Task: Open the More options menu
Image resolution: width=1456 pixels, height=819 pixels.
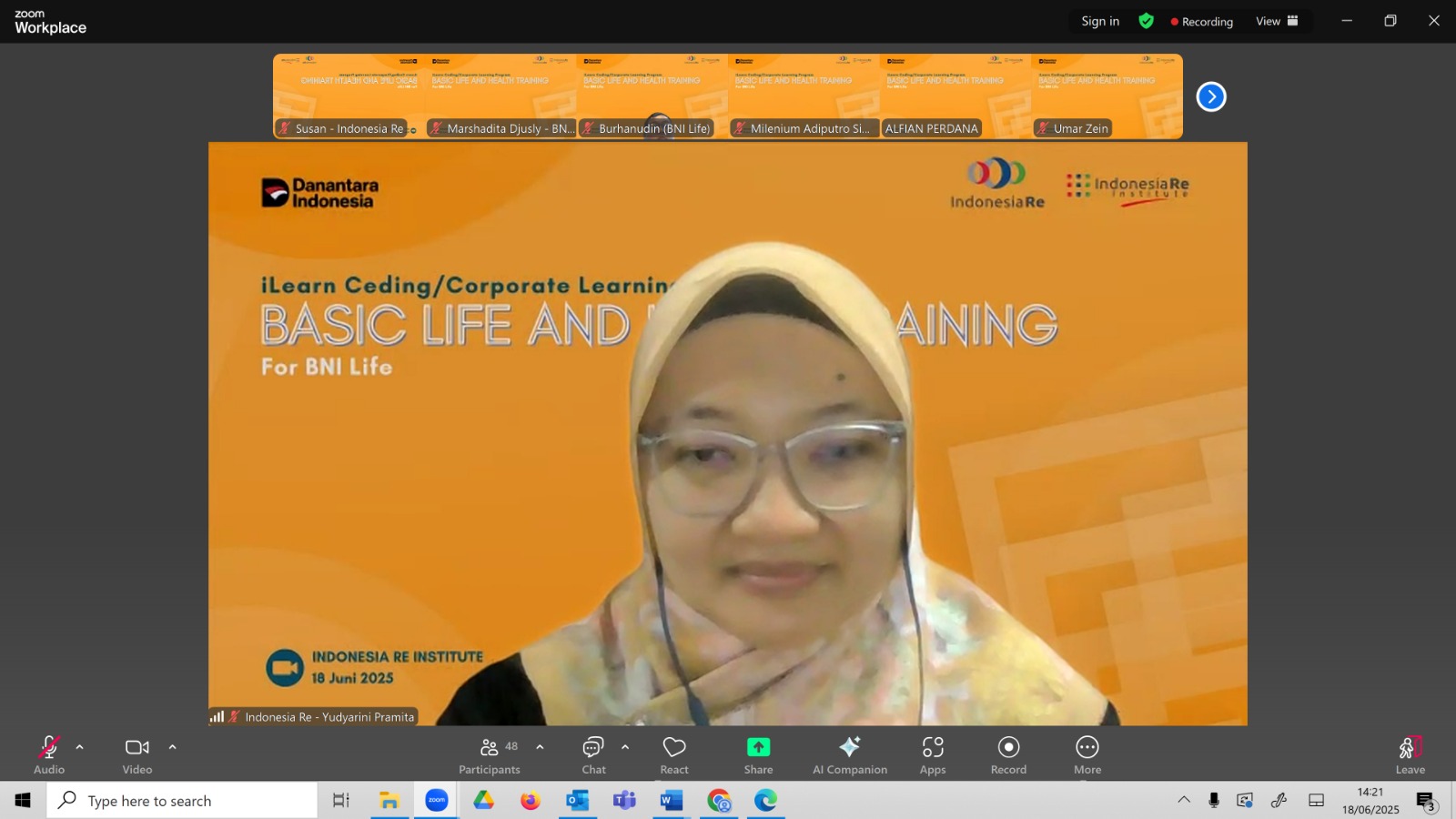Action: click(x=1087, y=755)
